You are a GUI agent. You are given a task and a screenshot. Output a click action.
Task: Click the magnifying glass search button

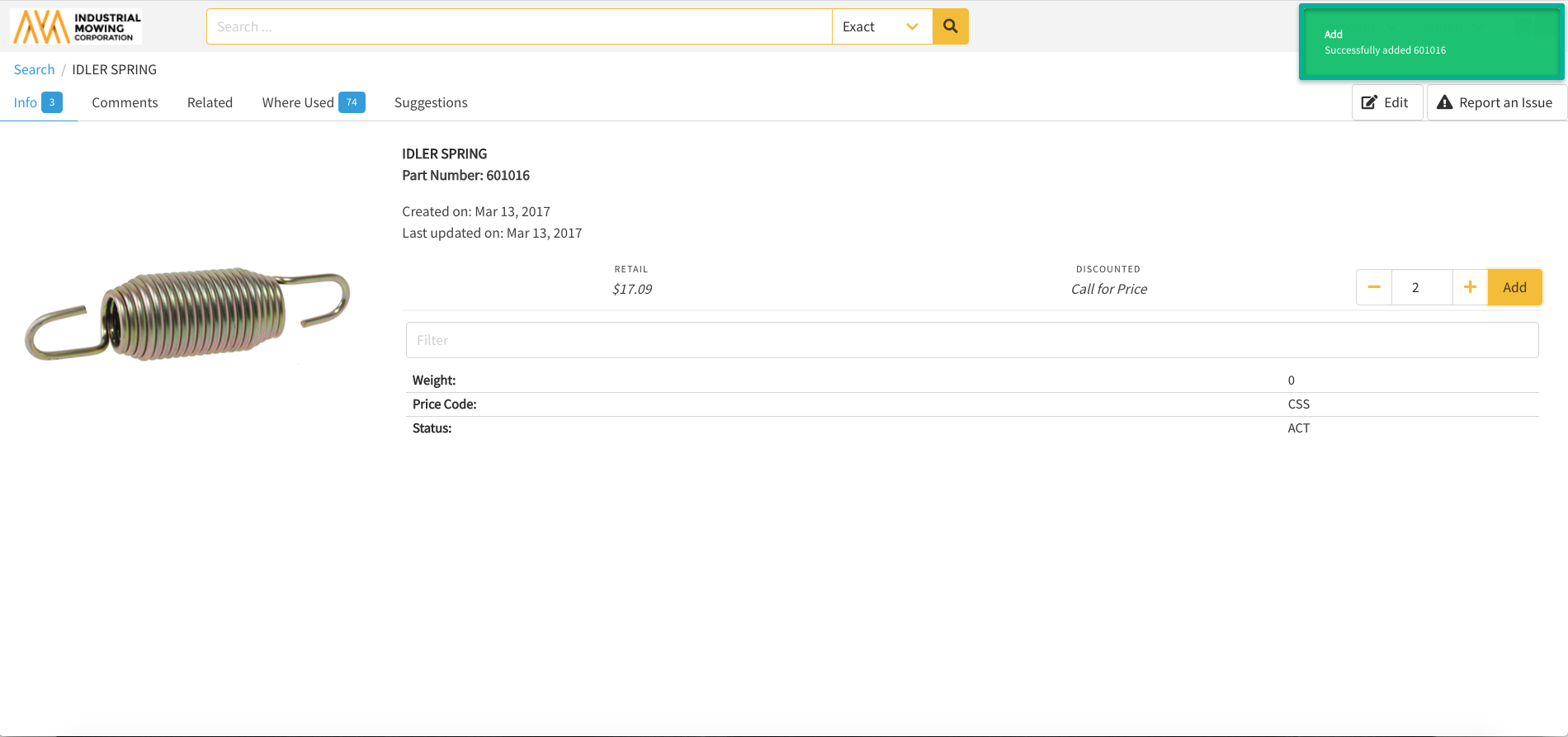950,26
